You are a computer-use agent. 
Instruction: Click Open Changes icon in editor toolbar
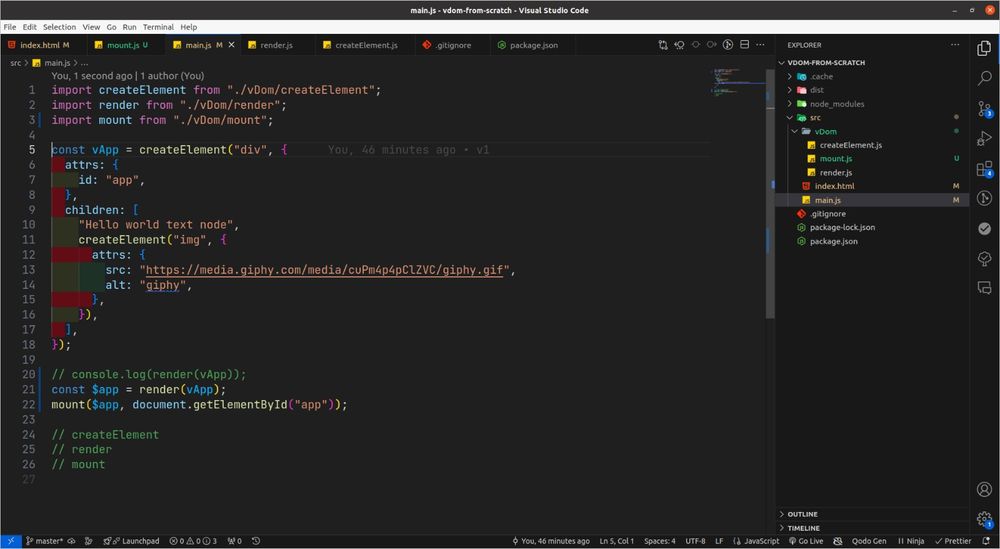663,45
